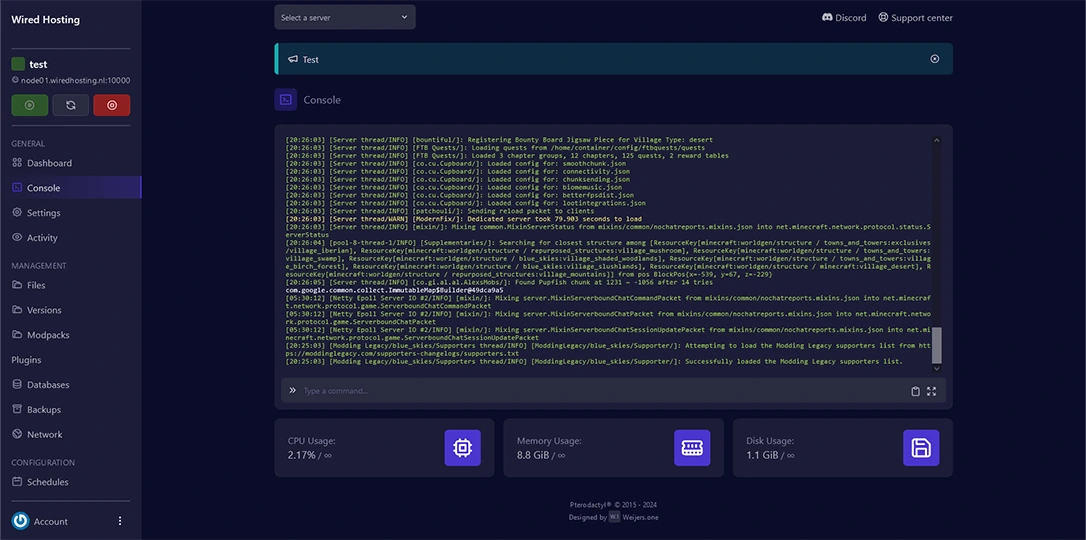Viewport: 1086px width, 540px height.
Task: Click the Pterodactyl copyright link
Action: pos(613,505)
